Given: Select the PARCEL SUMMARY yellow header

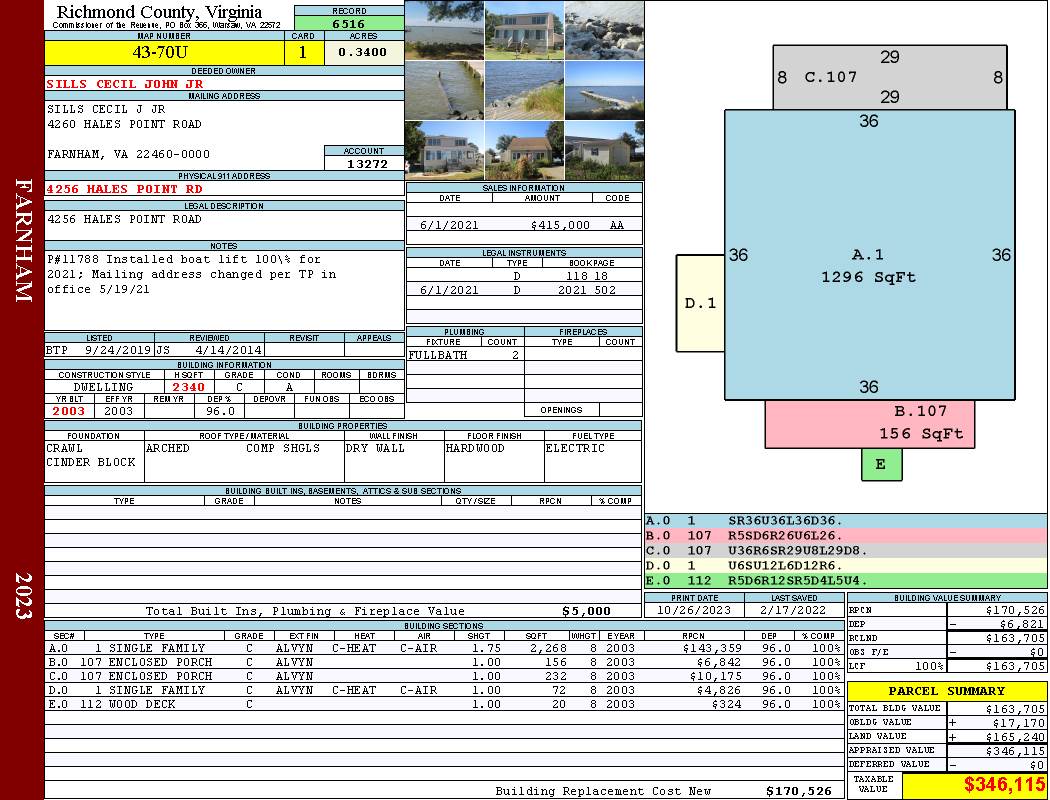Looking at the screenshot, I should [947, 691].
